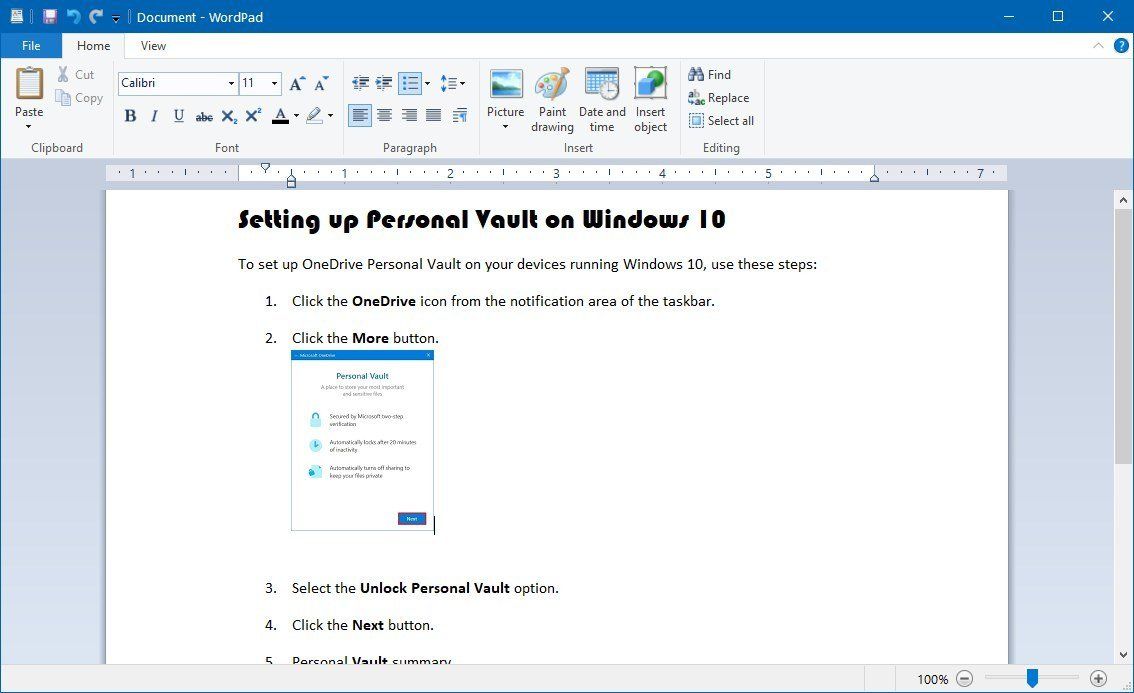Switch to the View tab
Image resolution: width=1134 pixels, height=693 pixels.
pos(152,45)
